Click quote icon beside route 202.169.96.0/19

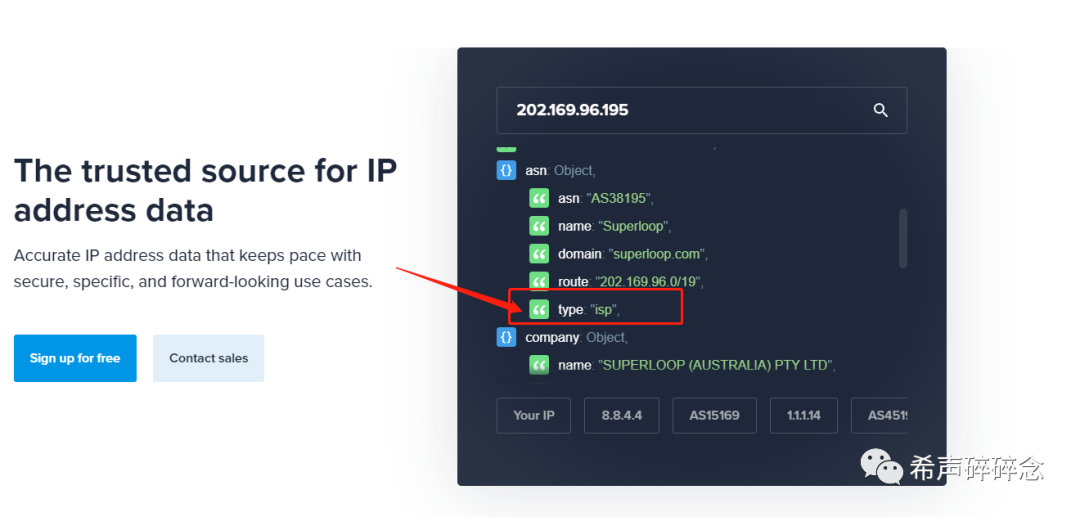pos(539,282)
